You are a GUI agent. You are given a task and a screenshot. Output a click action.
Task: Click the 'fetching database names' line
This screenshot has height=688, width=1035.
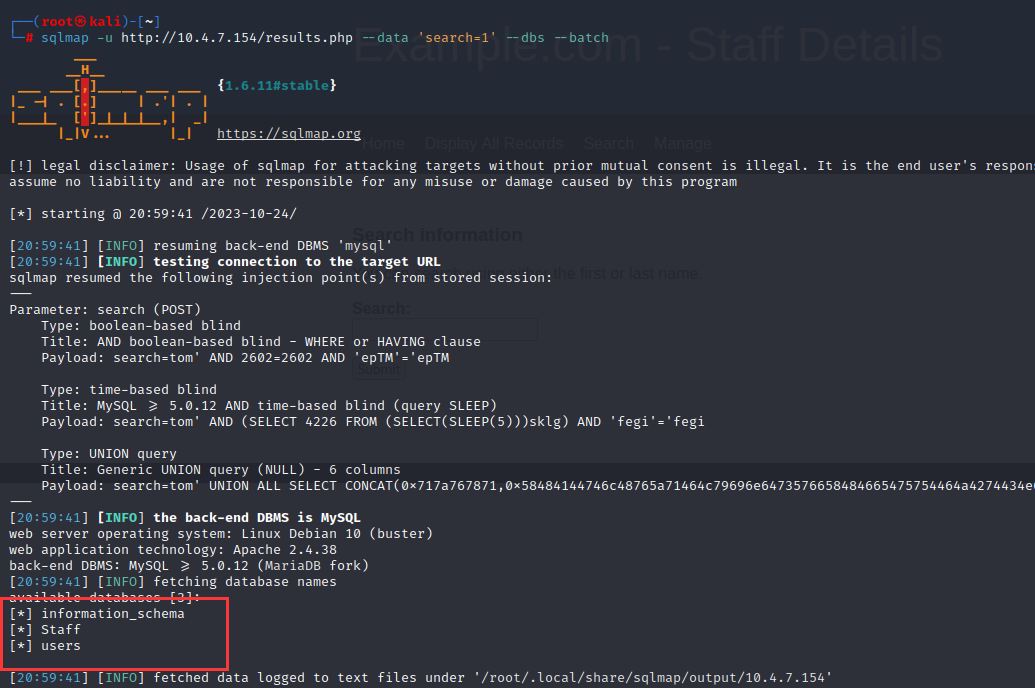coord(173,582)
